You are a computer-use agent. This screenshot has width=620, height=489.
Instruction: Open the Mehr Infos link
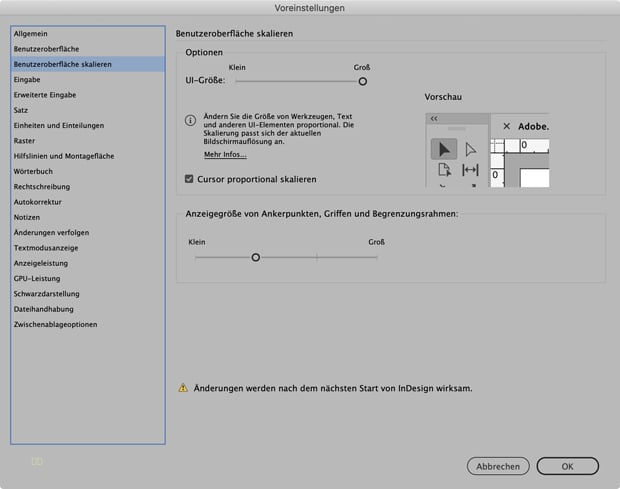[225, 155]
